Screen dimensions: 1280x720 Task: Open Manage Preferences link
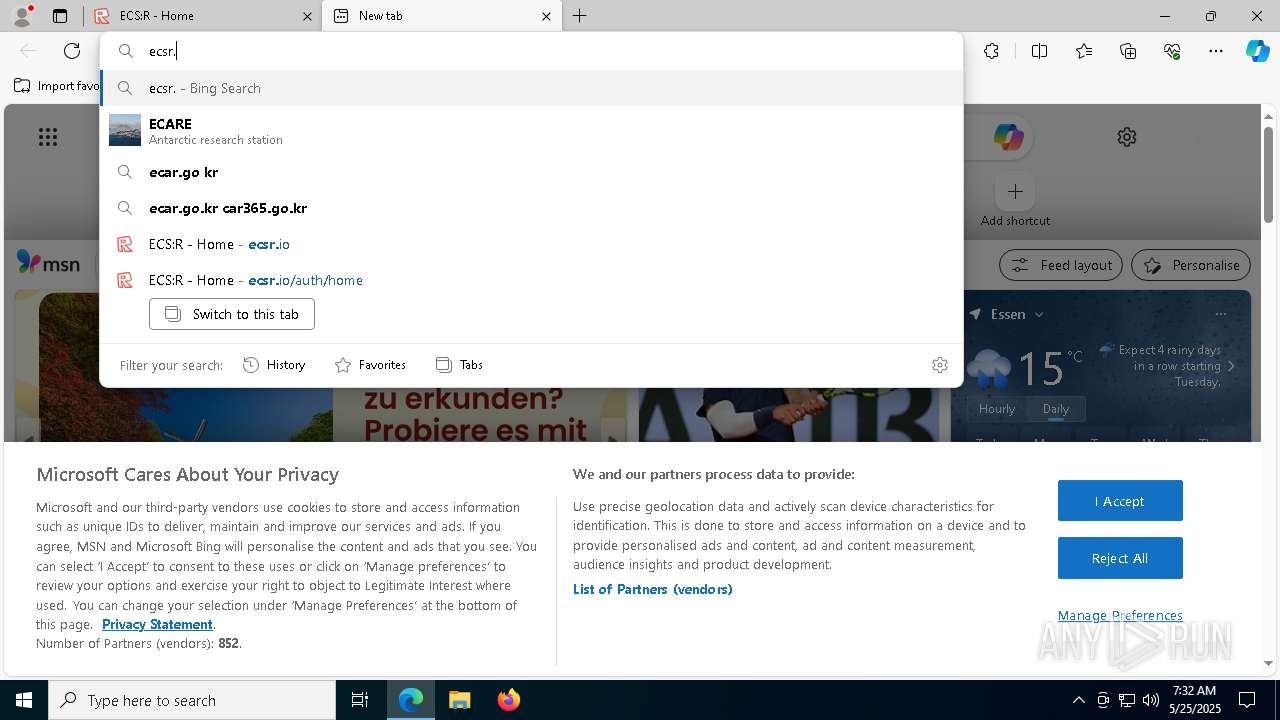[1120, 615]
